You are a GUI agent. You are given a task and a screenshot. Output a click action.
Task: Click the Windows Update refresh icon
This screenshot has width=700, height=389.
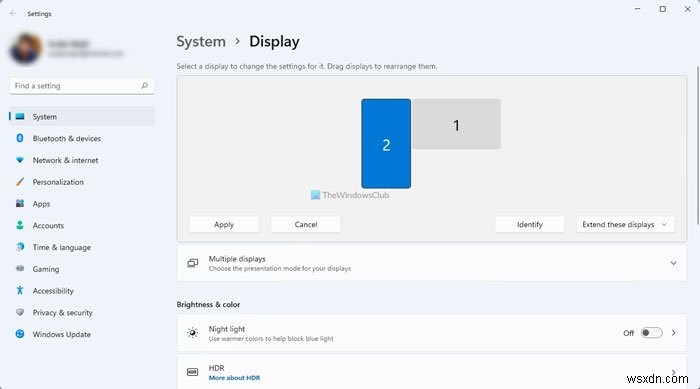[x=20, y=334]
